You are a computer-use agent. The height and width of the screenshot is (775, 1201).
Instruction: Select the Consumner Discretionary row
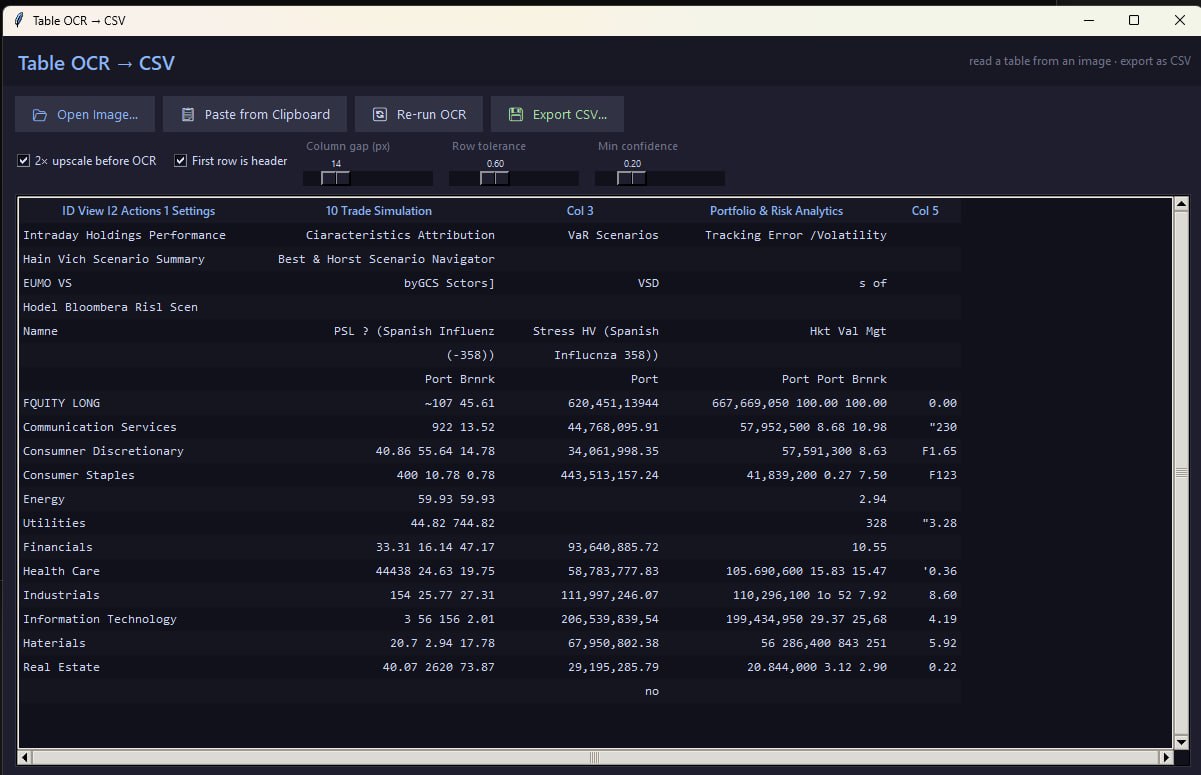coord(490,451)
